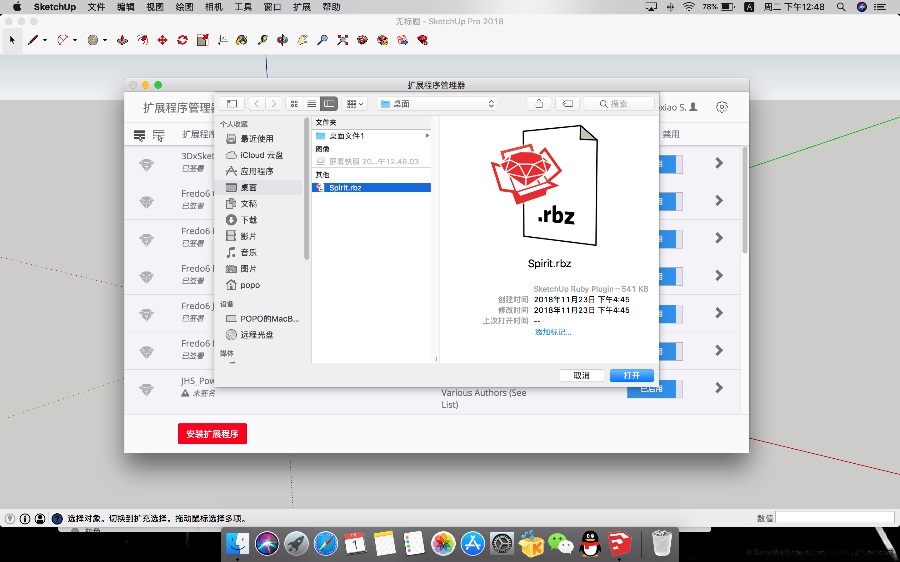The image size is (900, 562).
Task: Select the Circle shape tool
Action: (x=92, y=40)
